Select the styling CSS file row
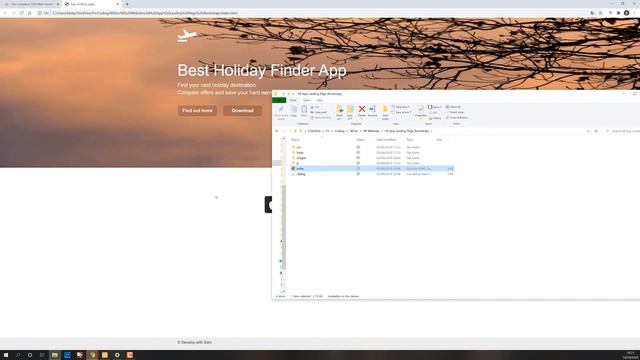The image size is (640, 360). [x=371, y=174]
